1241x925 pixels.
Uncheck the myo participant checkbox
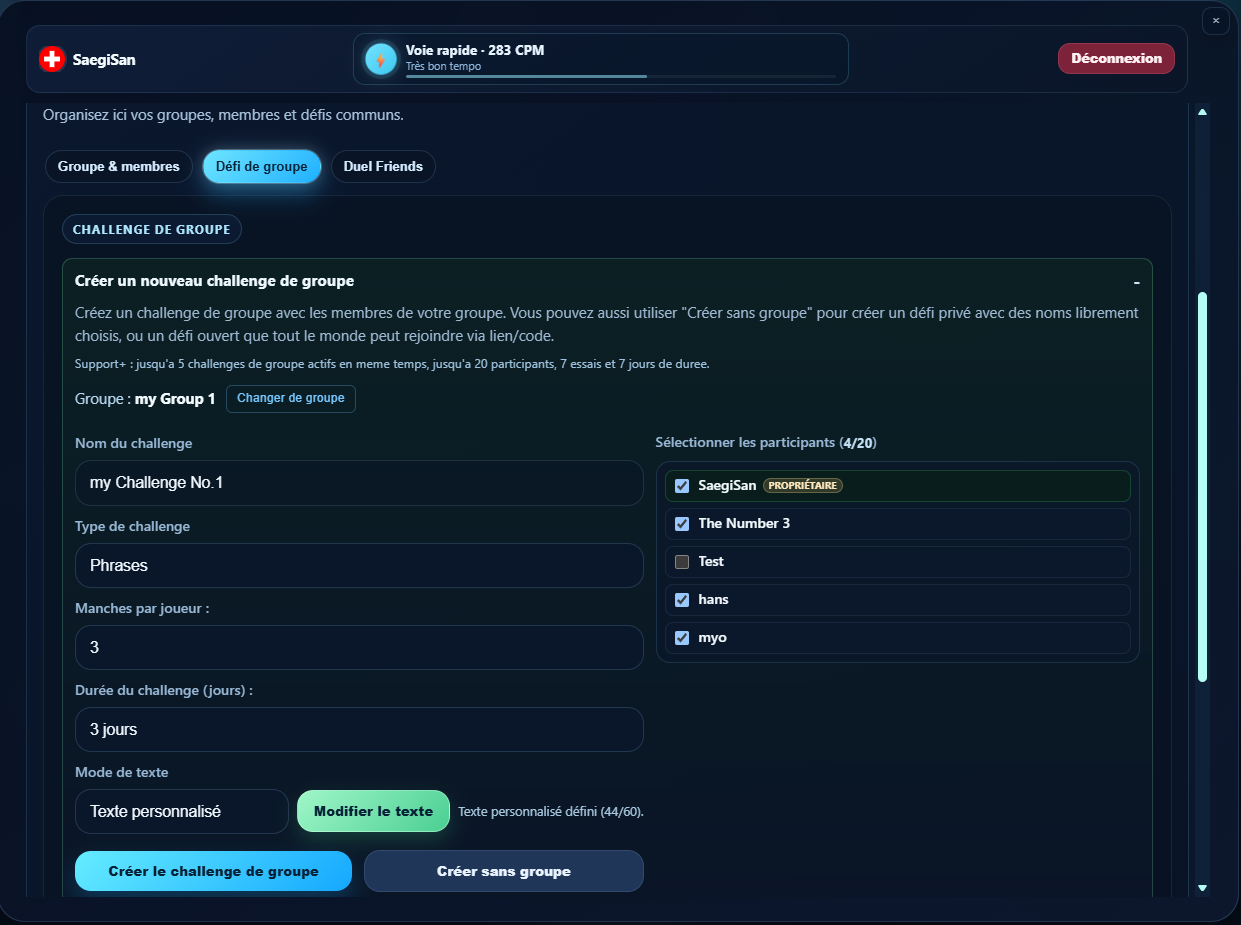[682, 638]
